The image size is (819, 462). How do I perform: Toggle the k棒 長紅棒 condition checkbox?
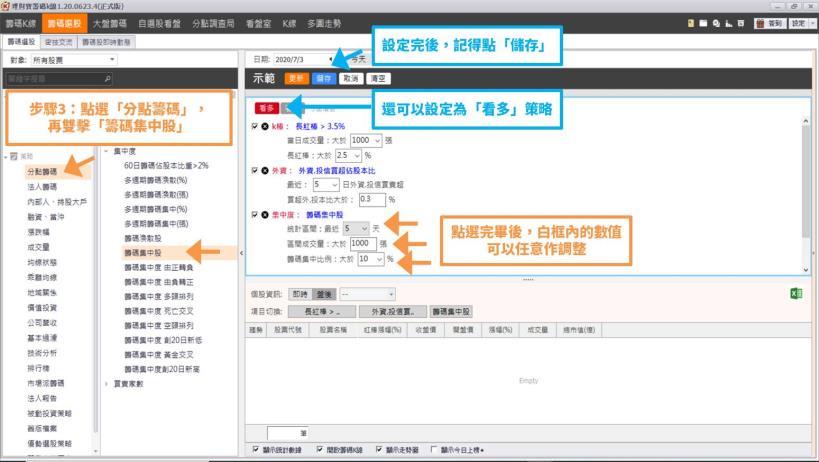(255, 126)
